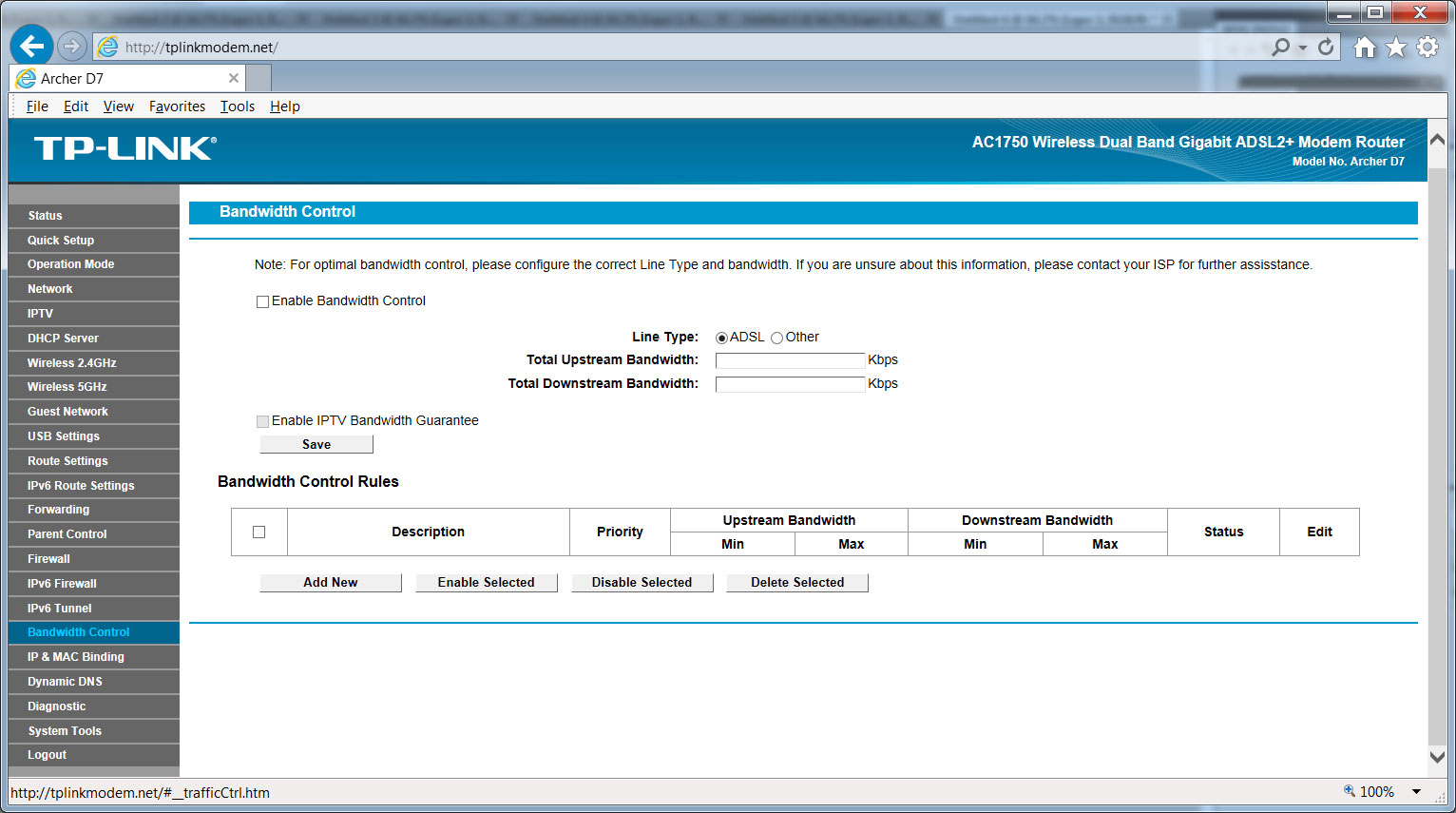Open IPv6 Route Settings in sidebar
1456x813 pixels.
pyautogui.click(x=93, y=486)
